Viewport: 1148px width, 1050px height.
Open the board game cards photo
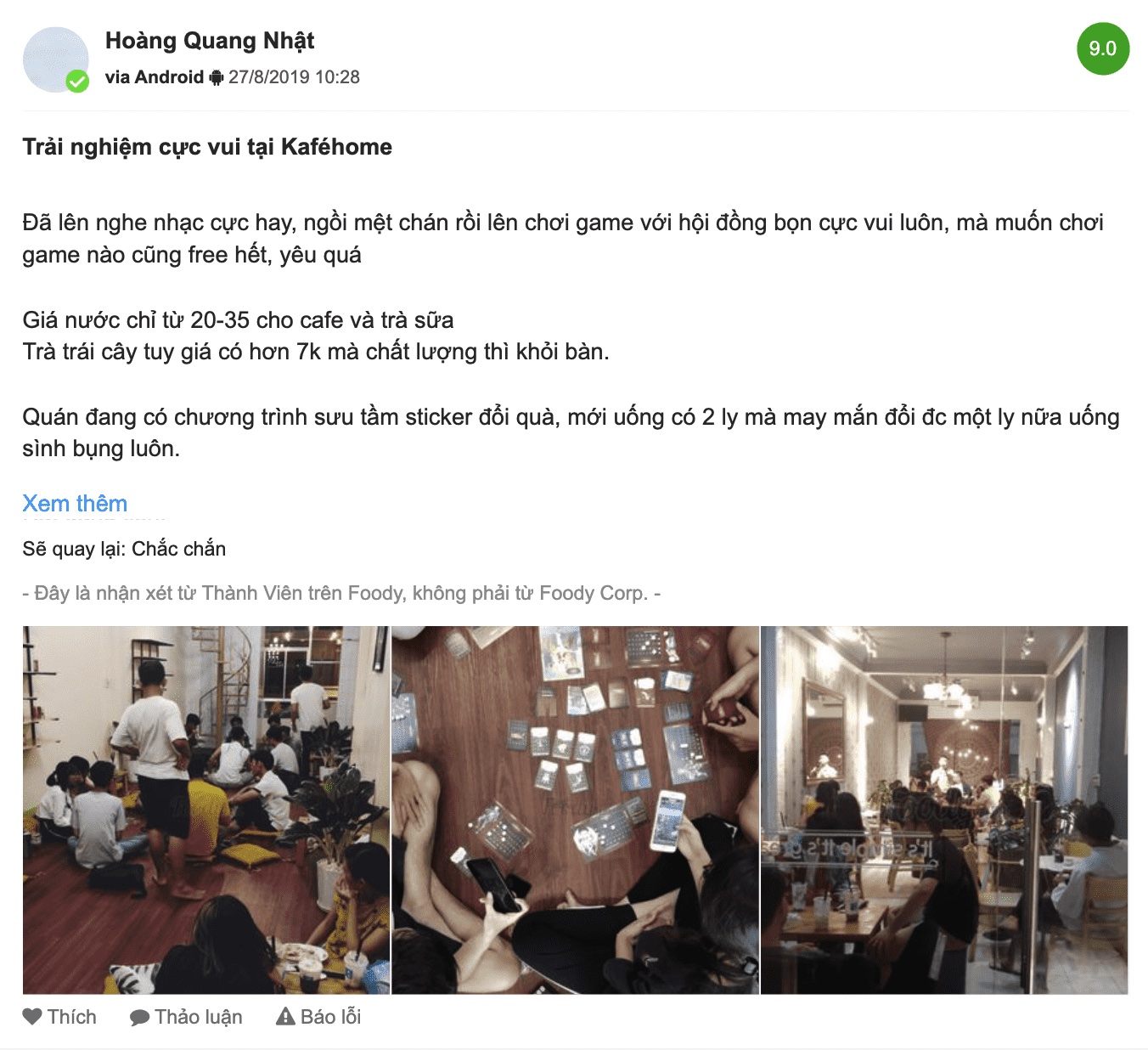tap(575, 810)
